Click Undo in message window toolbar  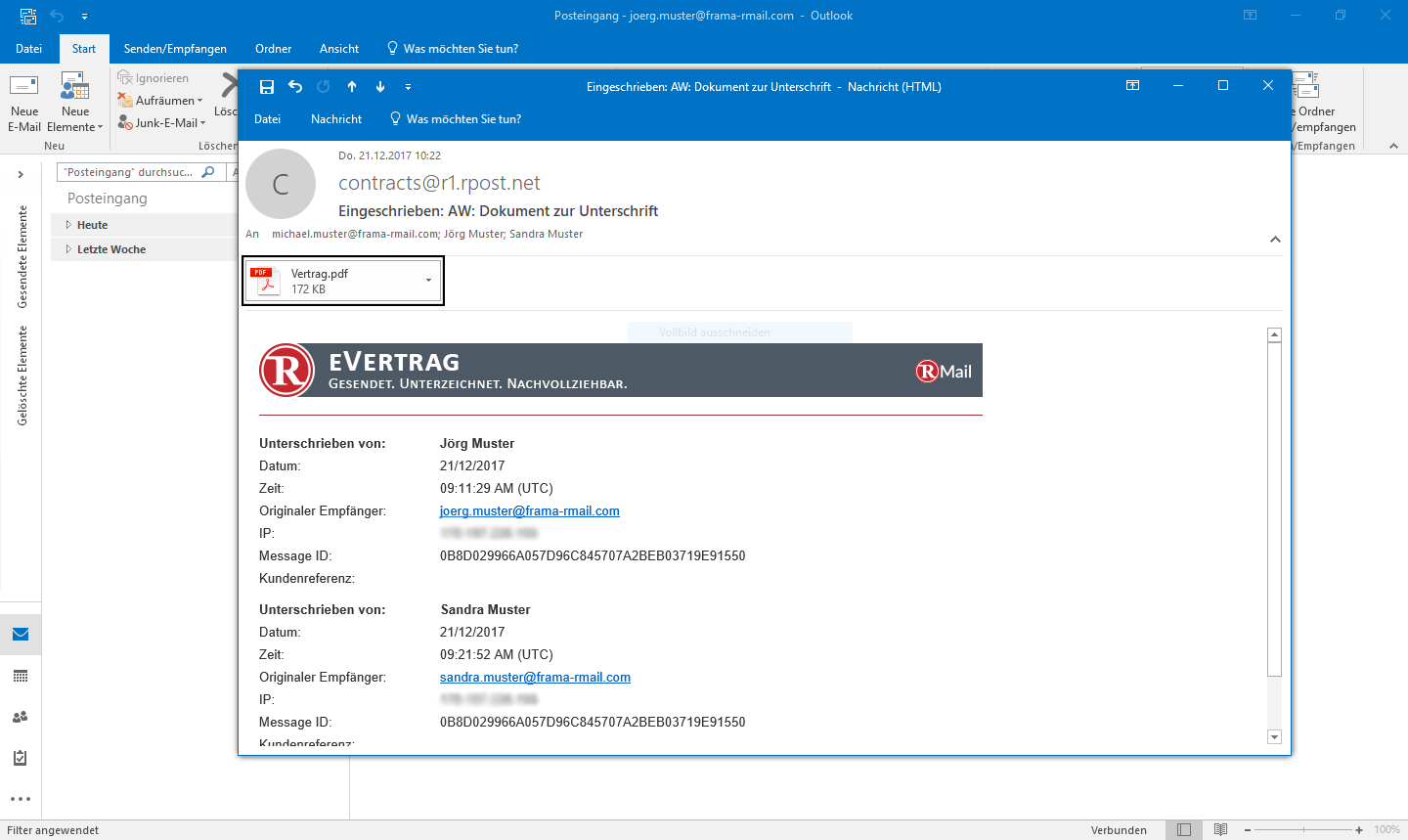pos(295,86)
